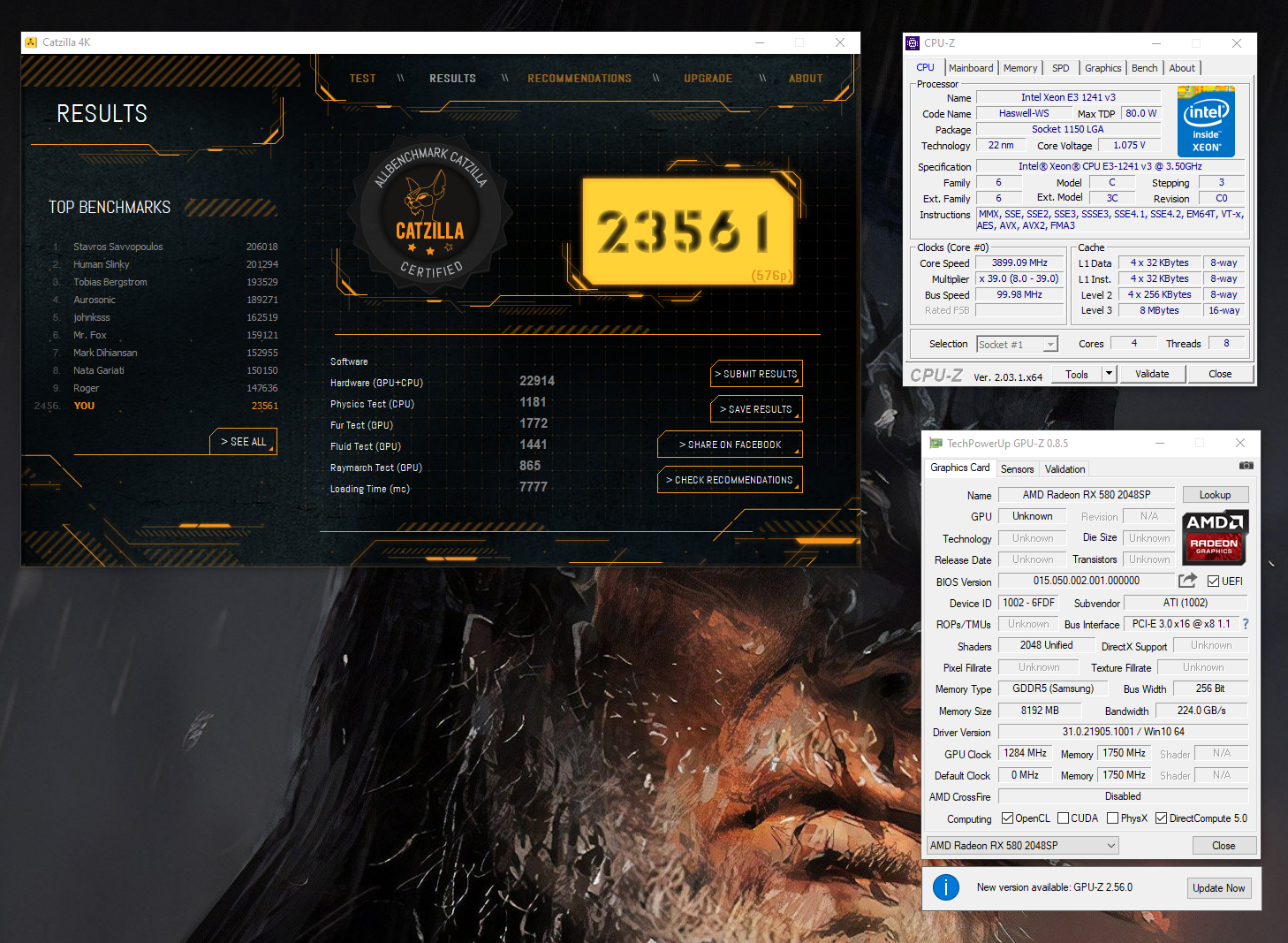Viewport: 1288px width, 943px height.
Task: Click the Catzilla Certified badge logo
Action: tap(430, 213)
